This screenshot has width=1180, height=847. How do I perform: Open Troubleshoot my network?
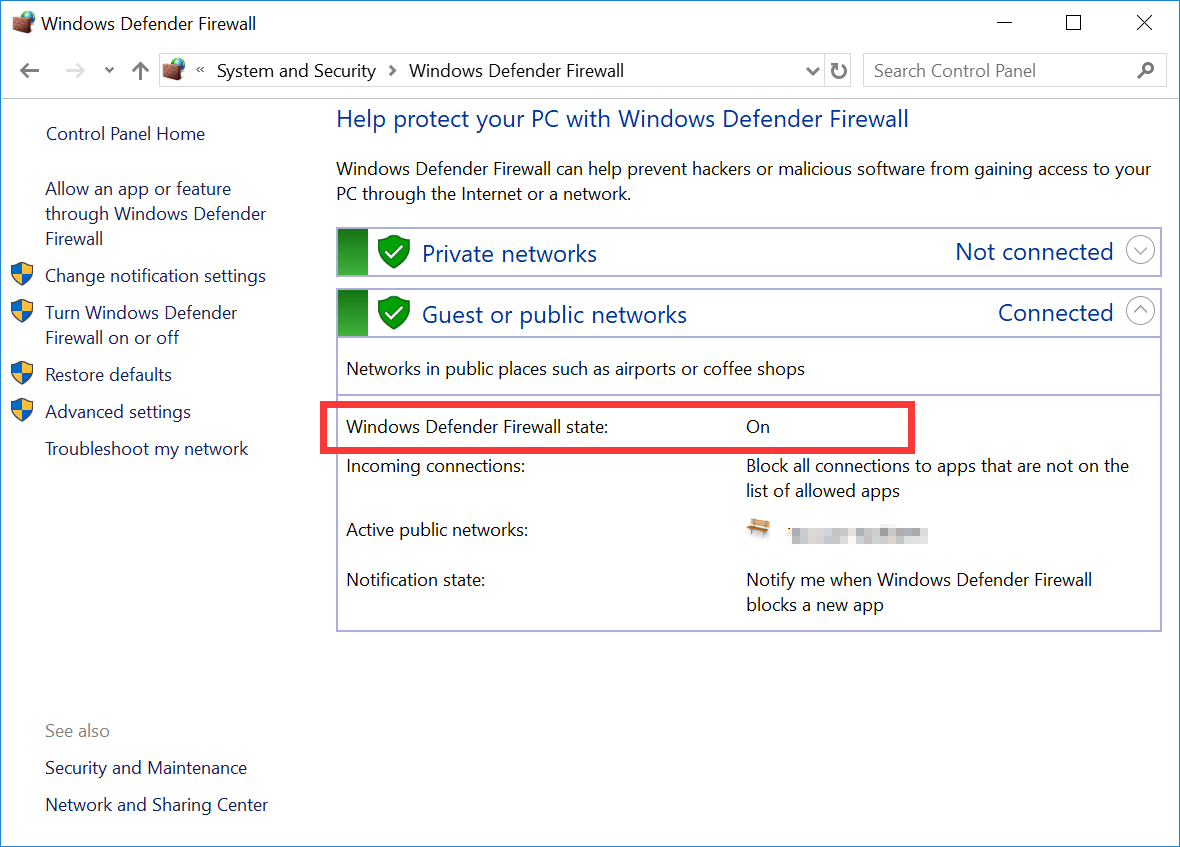point(146,448)
